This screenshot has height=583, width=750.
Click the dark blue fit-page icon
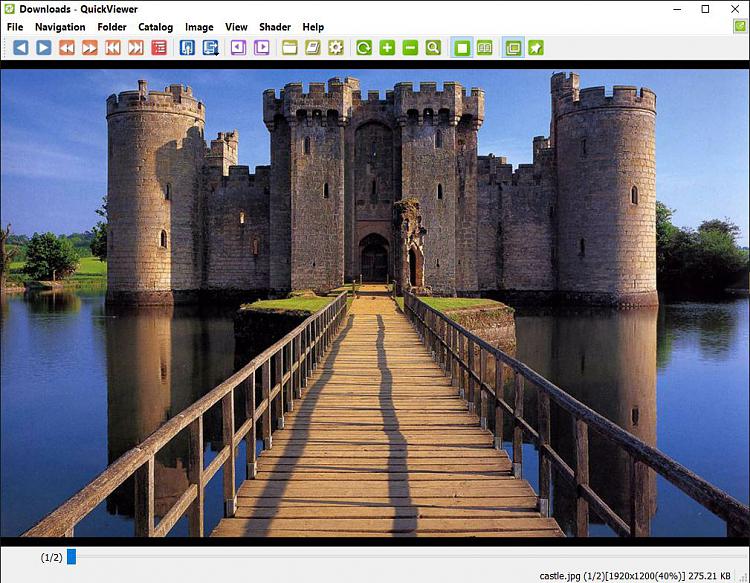187,48
